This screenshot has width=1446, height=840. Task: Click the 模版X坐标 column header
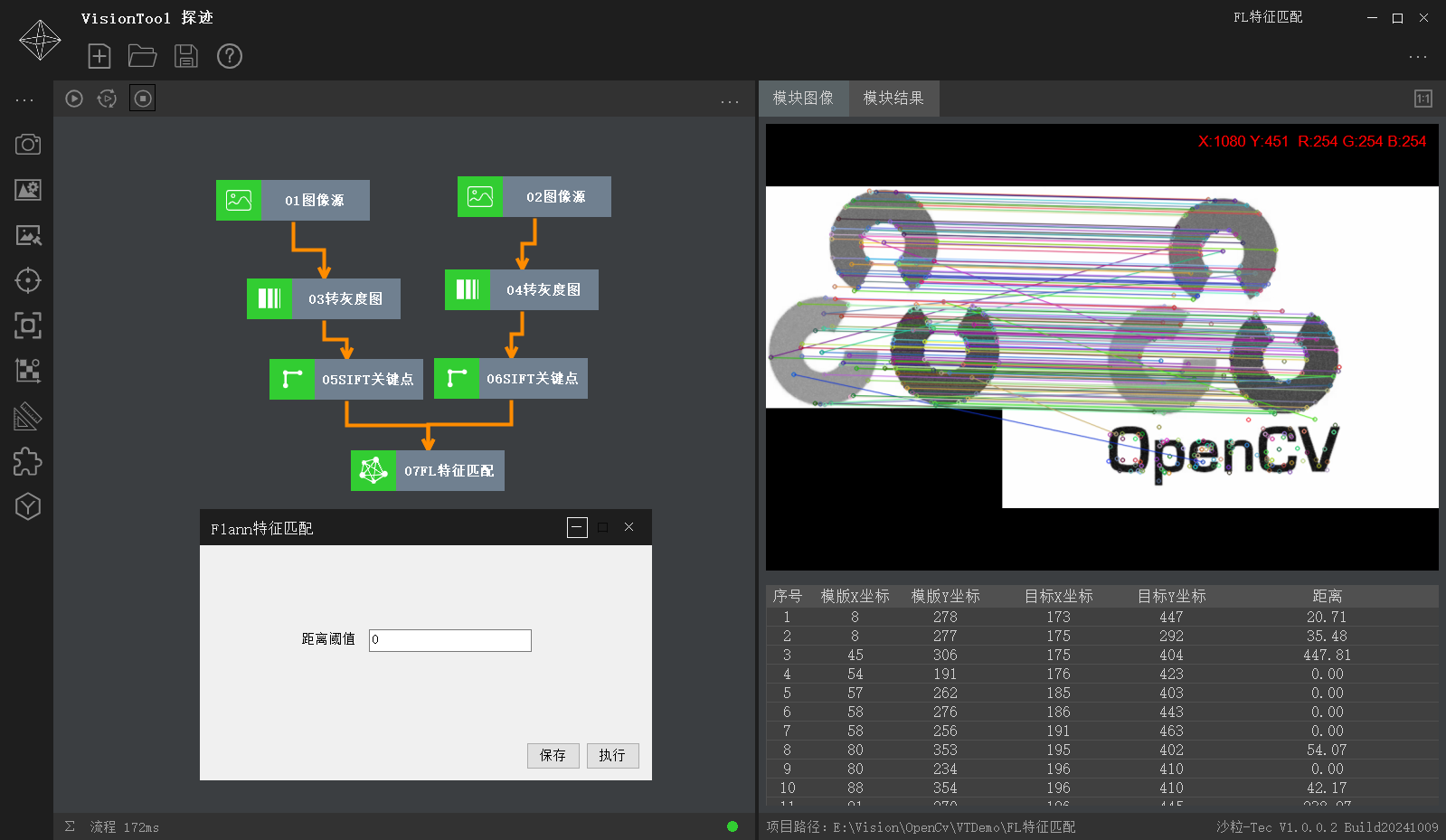pyautogui.click(x=855, y=596)
